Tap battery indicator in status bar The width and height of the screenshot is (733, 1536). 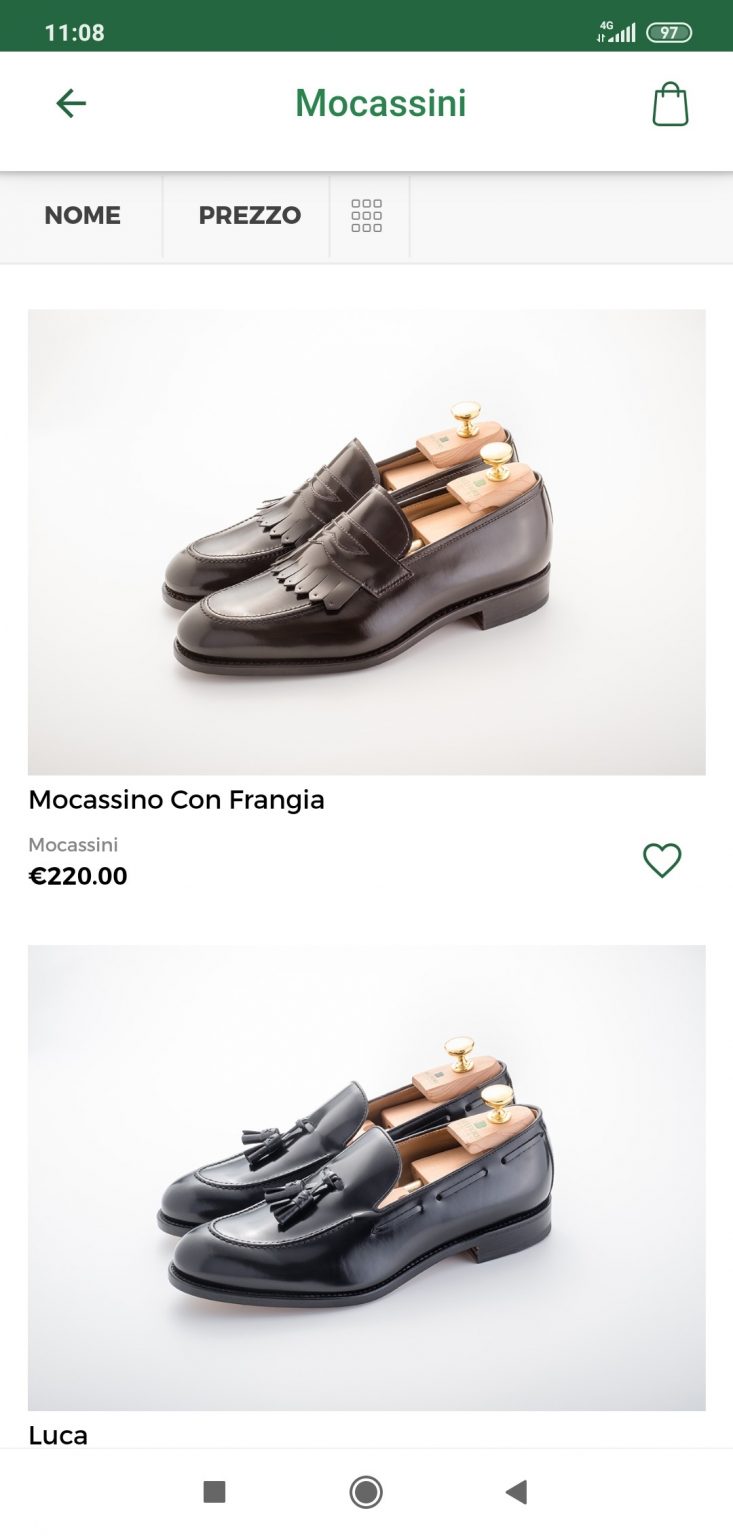[x=669, y=33]
